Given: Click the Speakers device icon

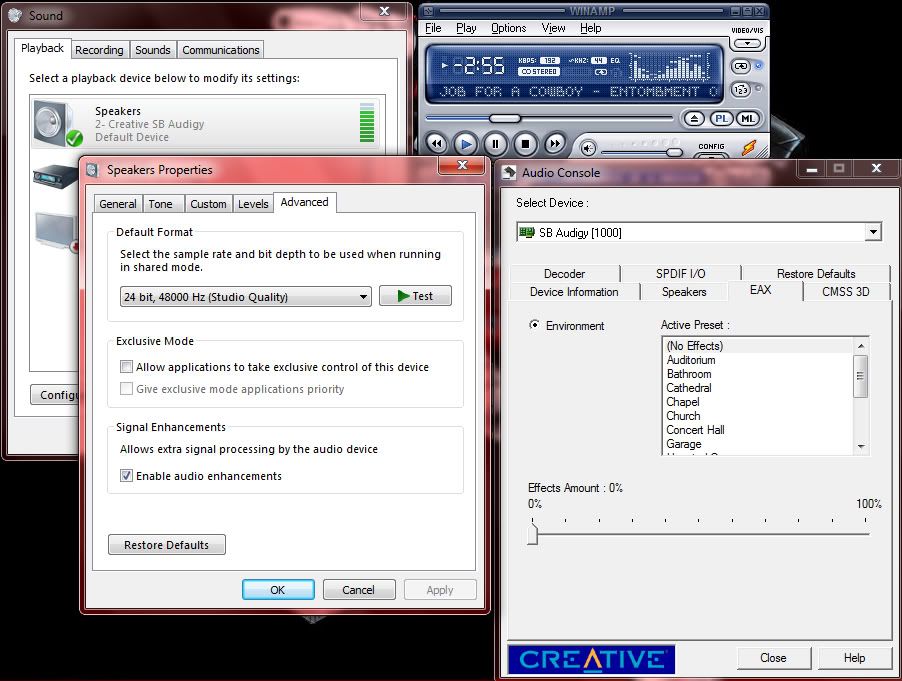Looking at the screenshot, I should pos(57,123).
